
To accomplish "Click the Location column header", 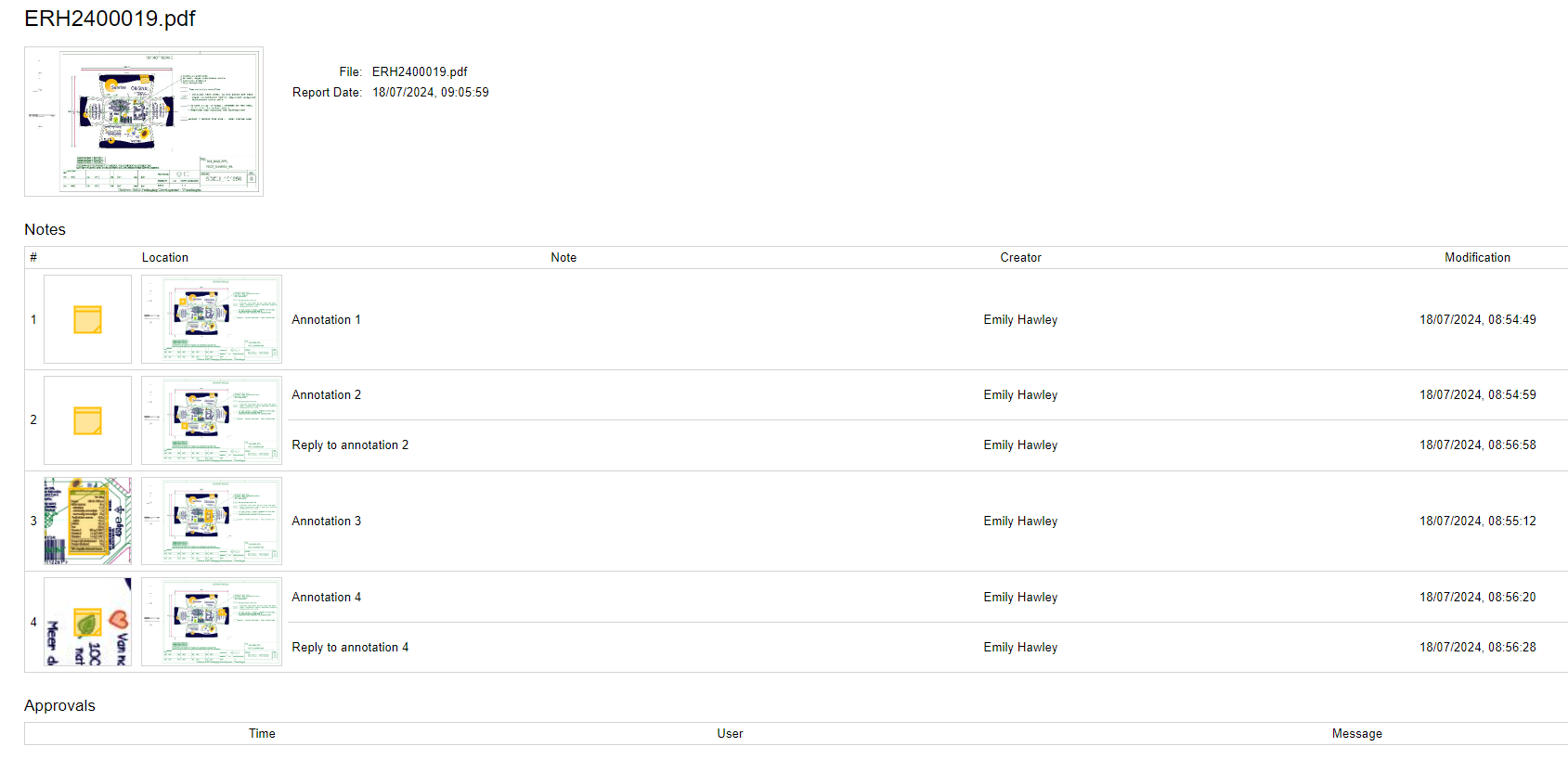I will pos(165,257).
